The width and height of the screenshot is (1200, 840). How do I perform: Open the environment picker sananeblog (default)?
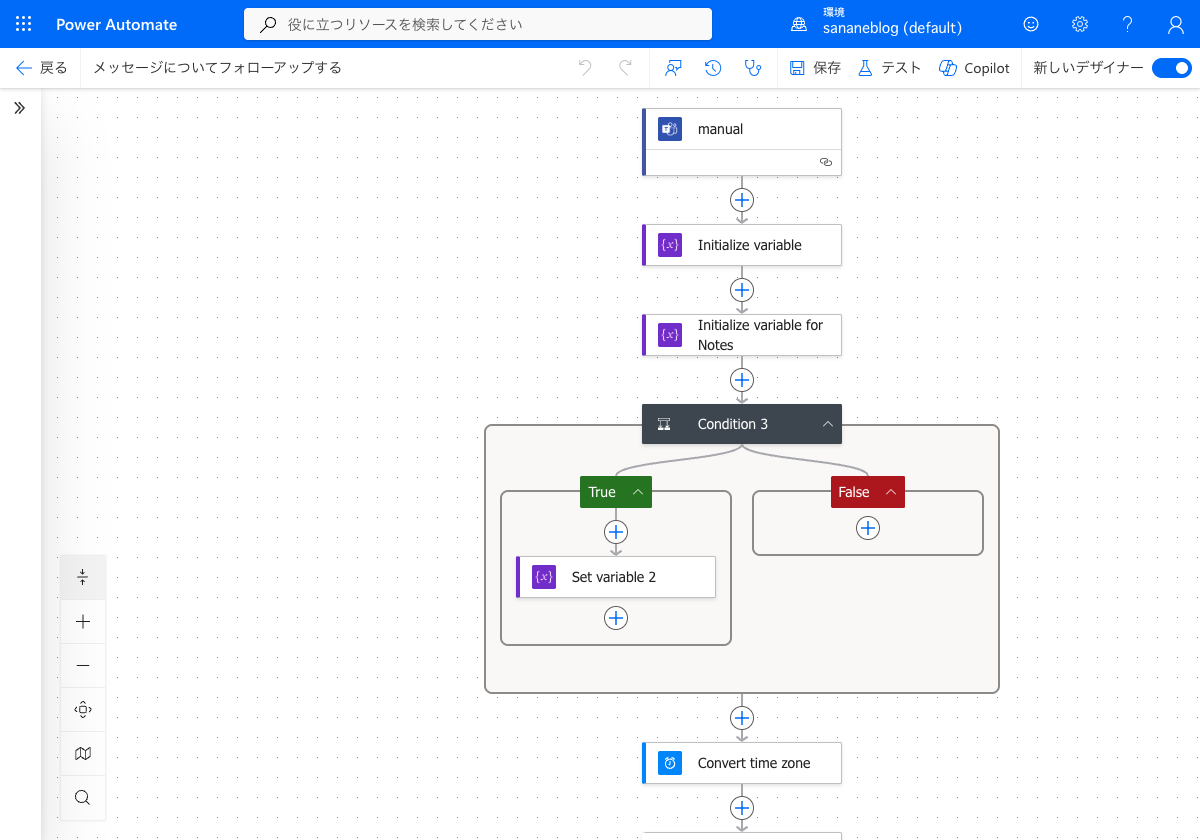(x=892, y=28)
